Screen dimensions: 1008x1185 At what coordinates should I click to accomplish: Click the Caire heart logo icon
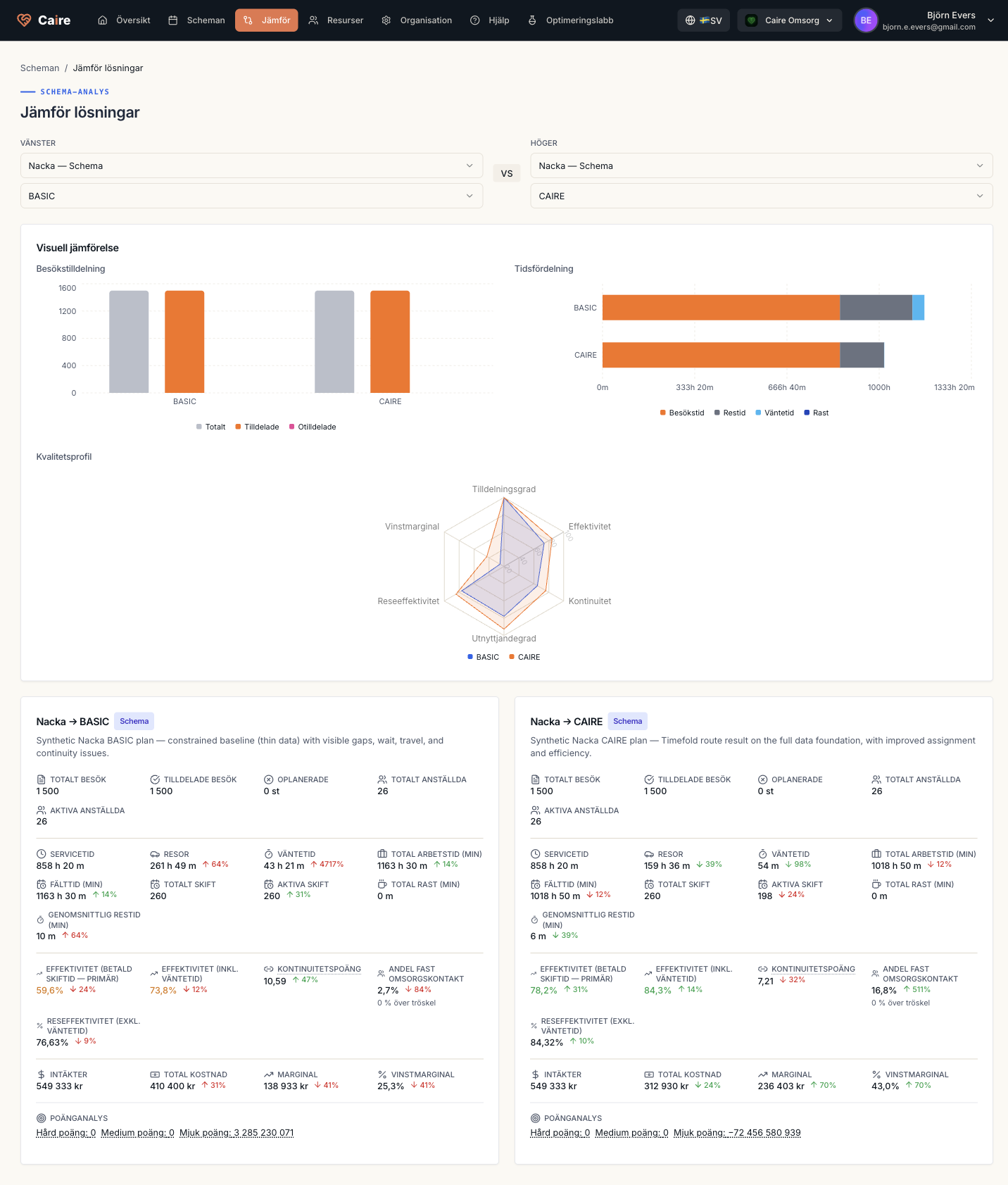pos(25,20)
